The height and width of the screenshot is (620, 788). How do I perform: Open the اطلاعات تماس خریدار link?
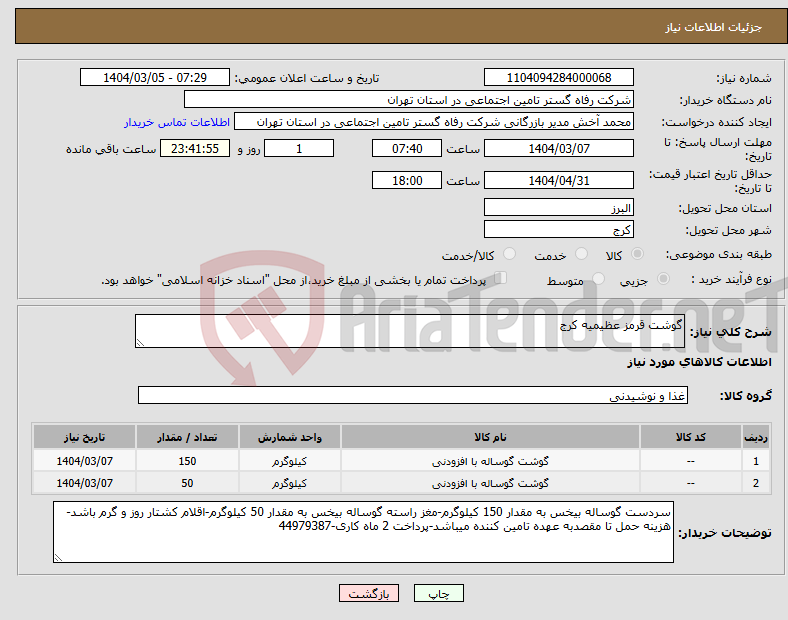177,122
